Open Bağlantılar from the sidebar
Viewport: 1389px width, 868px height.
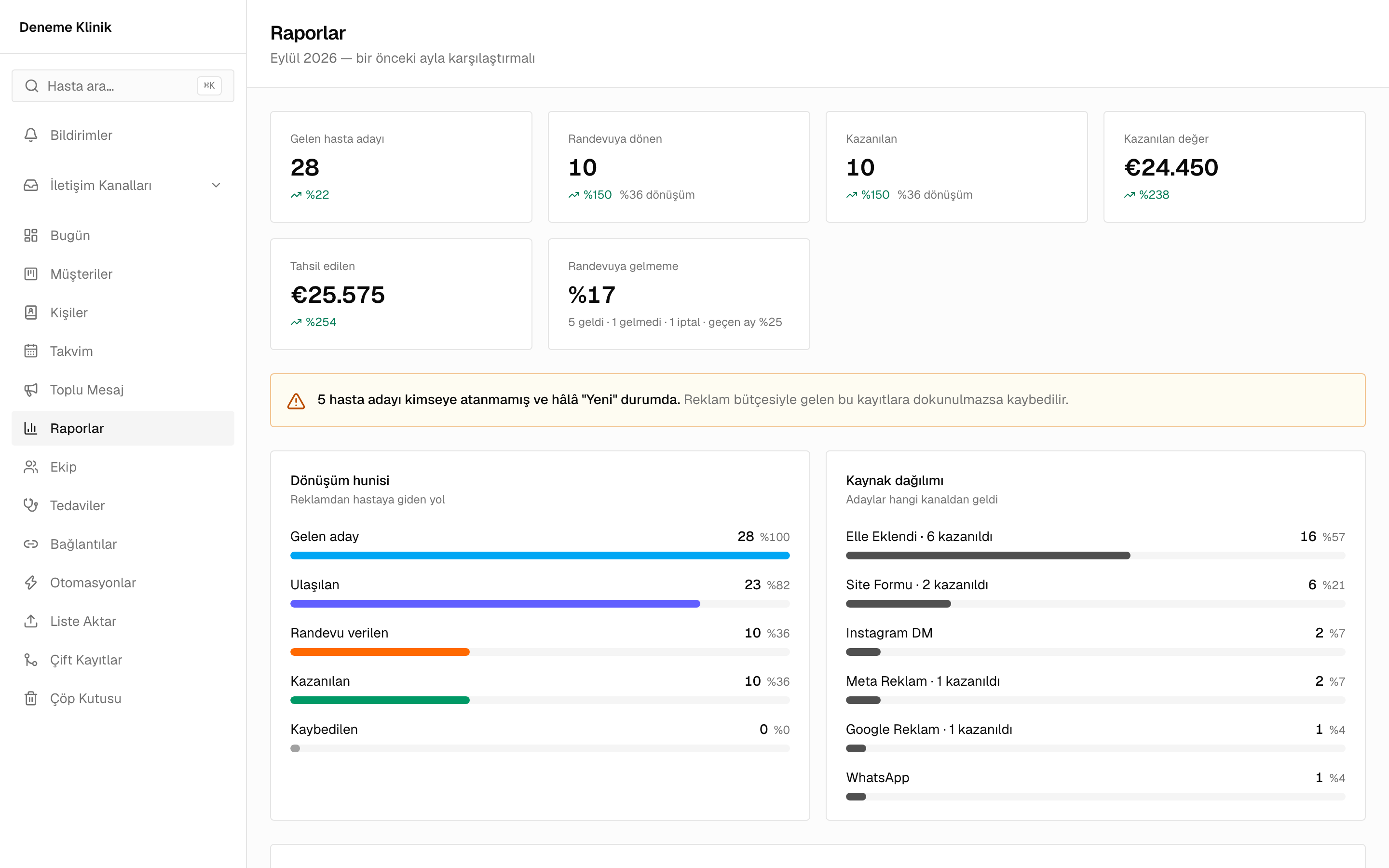point(123,543)
